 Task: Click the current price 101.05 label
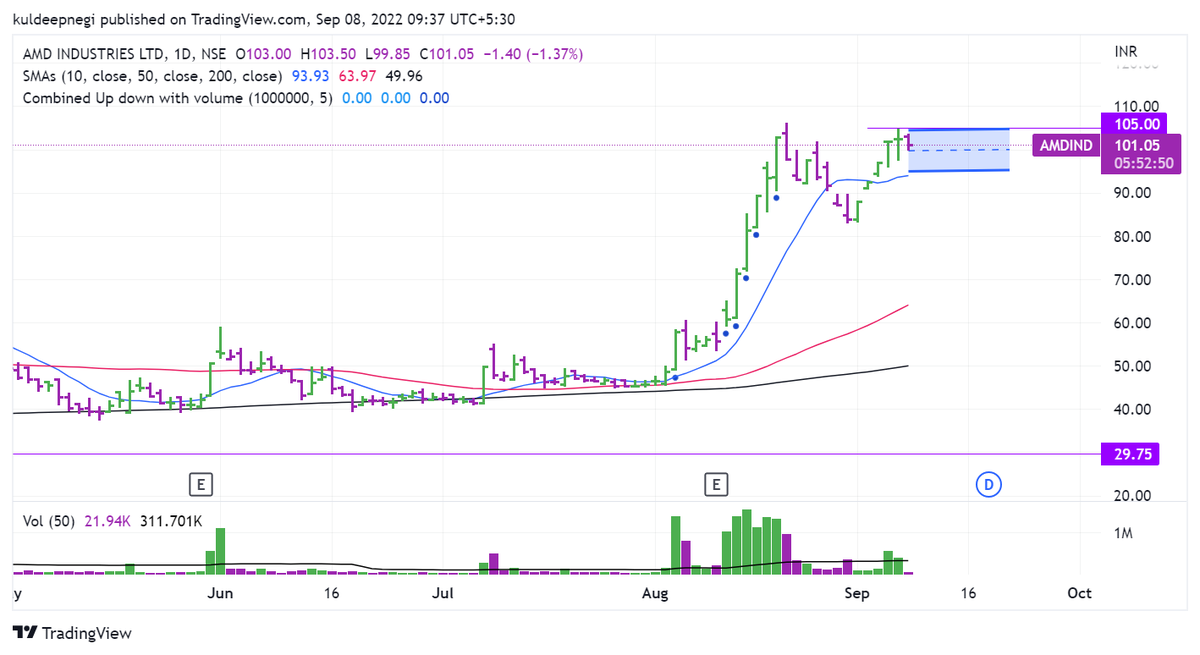point(1139,145)
